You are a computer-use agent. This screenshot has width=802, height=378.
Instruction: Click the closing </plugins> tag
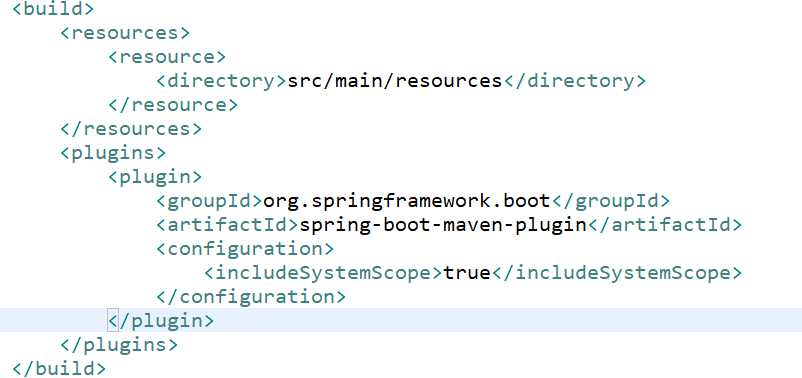coord(119,345)
